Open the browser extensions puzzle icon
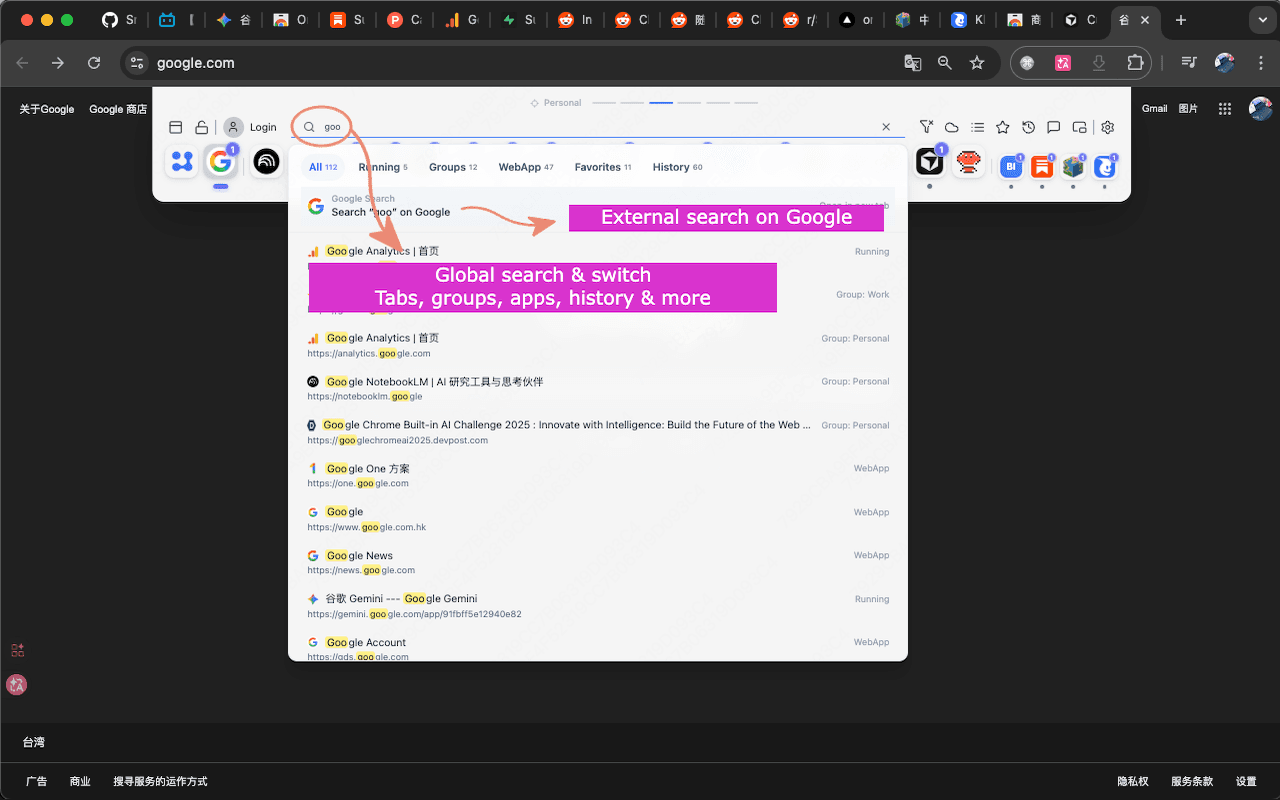 (1134, 62)
